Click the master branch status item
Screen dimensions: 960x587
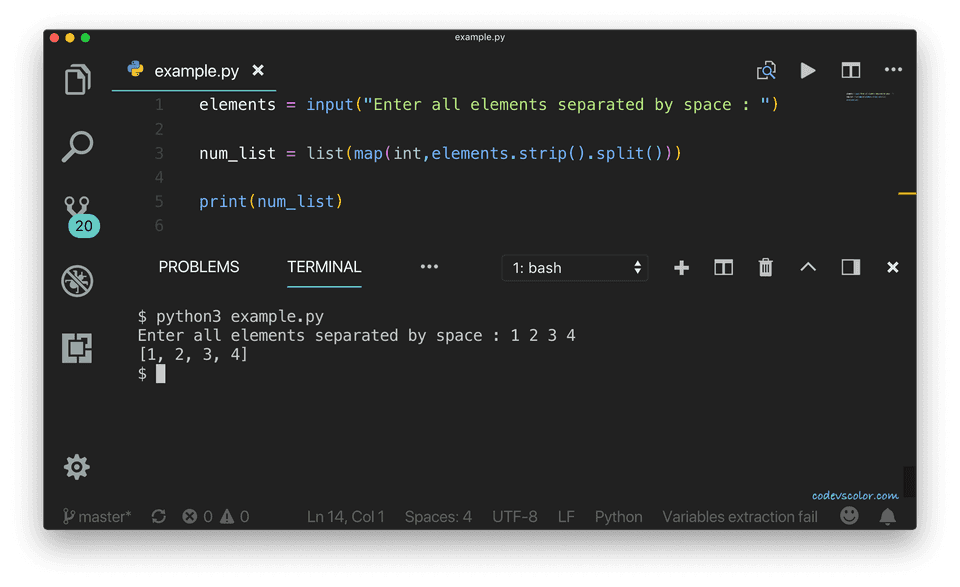tap(97, 517)
